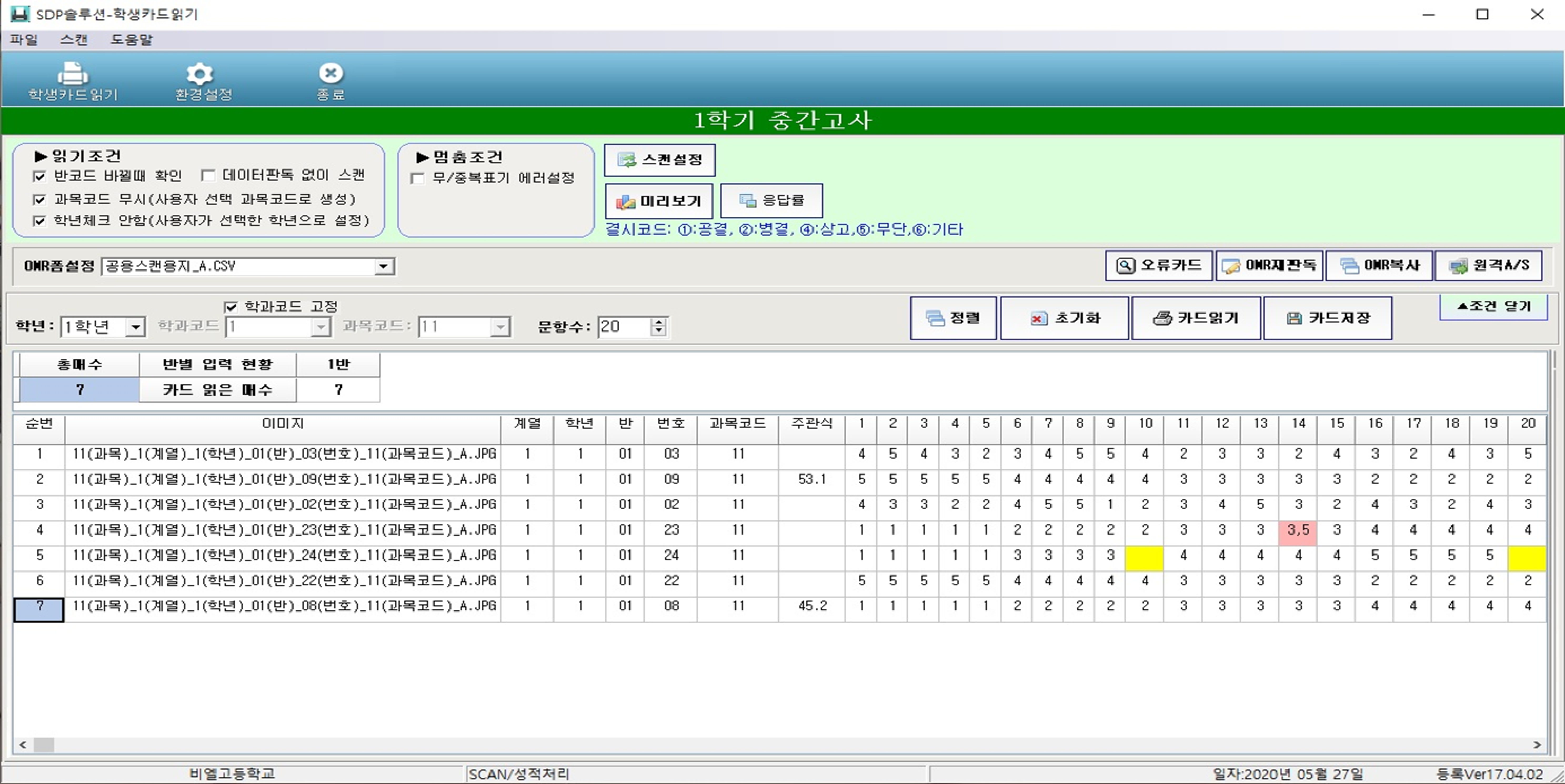
Task: Enable 데이터판독 없이 스캔 checkbox
Action: [x=208, y=176]
